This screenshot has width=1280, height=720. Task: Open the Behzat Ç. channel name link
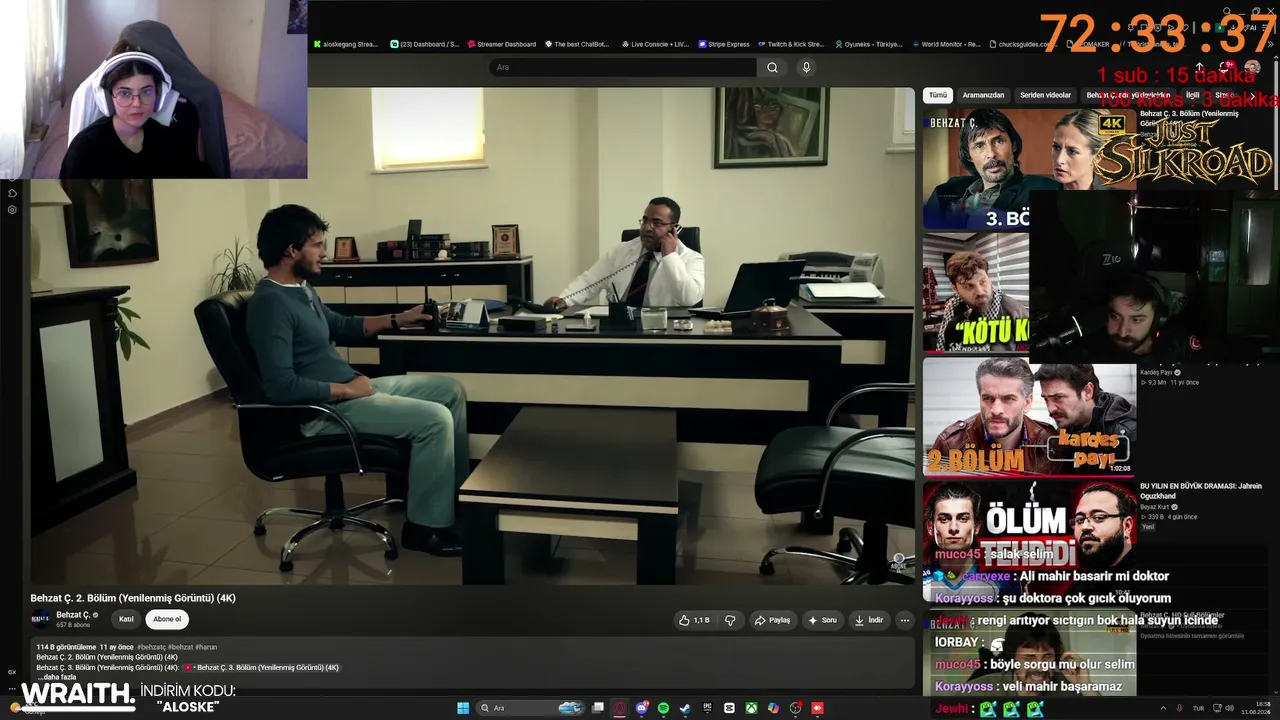click(x=73, y=615)
